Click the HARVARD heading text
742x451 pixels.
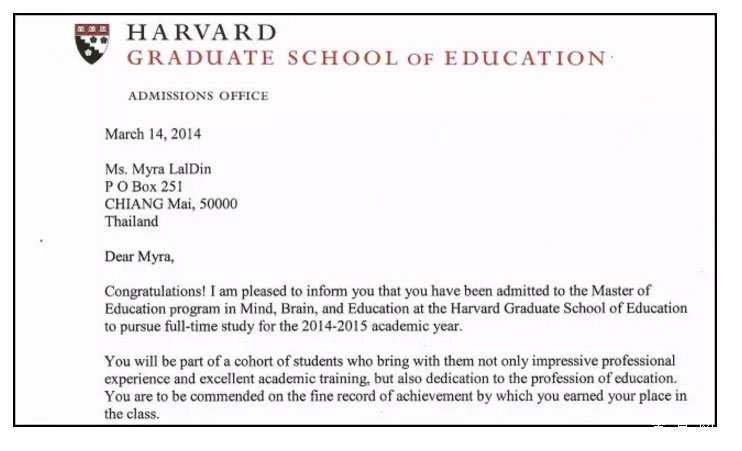[201, 31]
